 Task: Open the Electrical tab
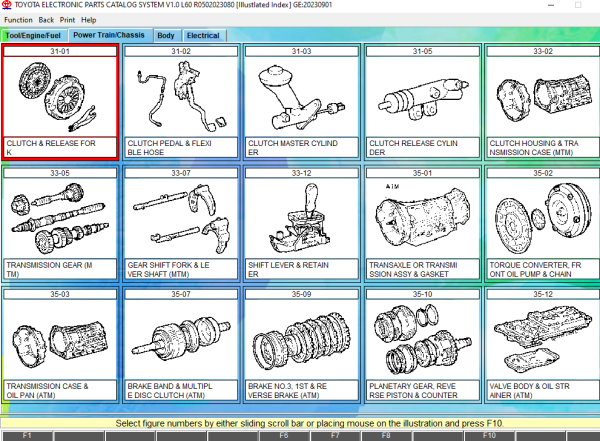point(203,36)
